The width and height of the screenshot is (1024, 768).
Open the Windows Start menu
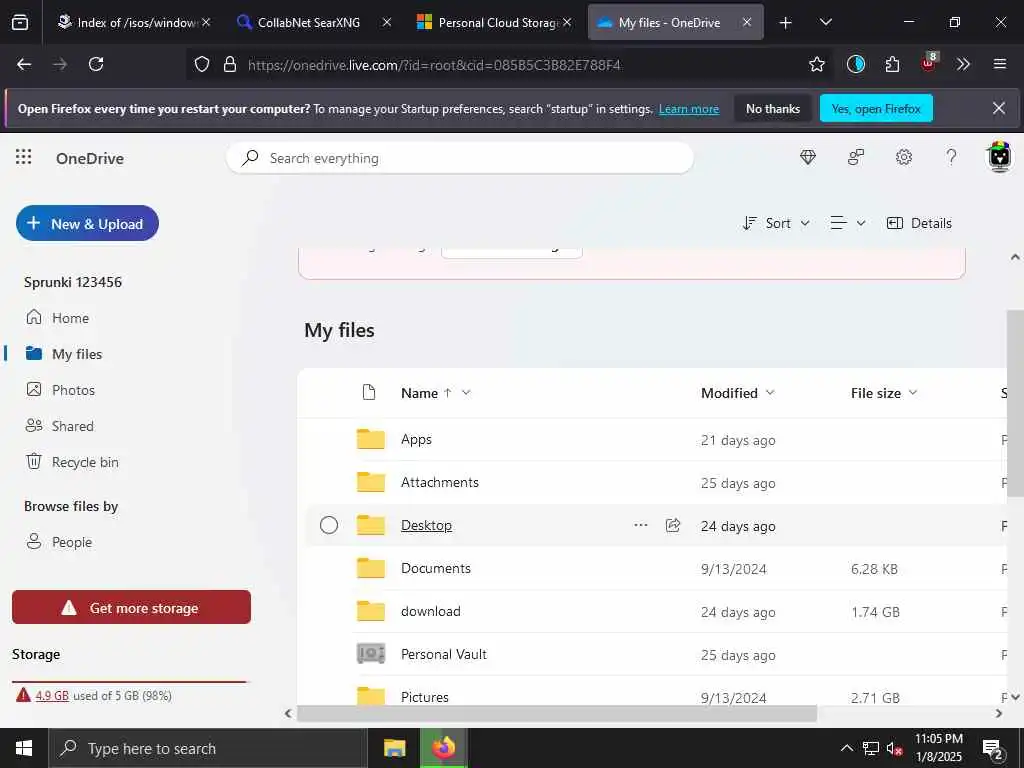[24, 748]
